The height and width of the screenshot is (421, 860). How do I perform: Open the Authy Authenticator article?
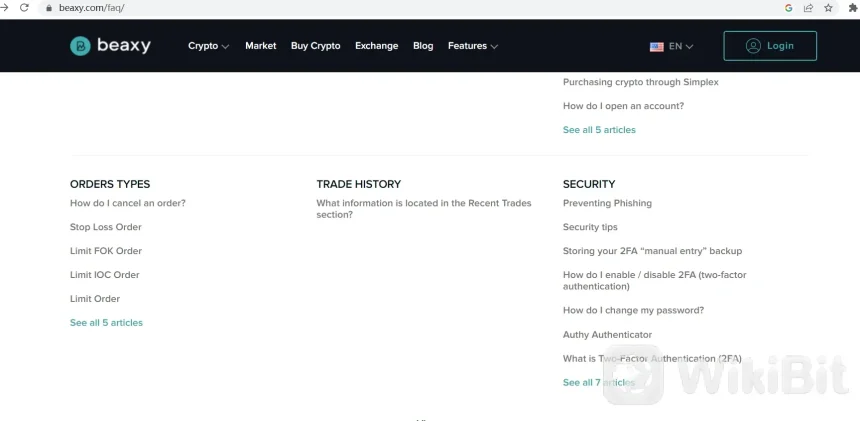tap(607, 335)
